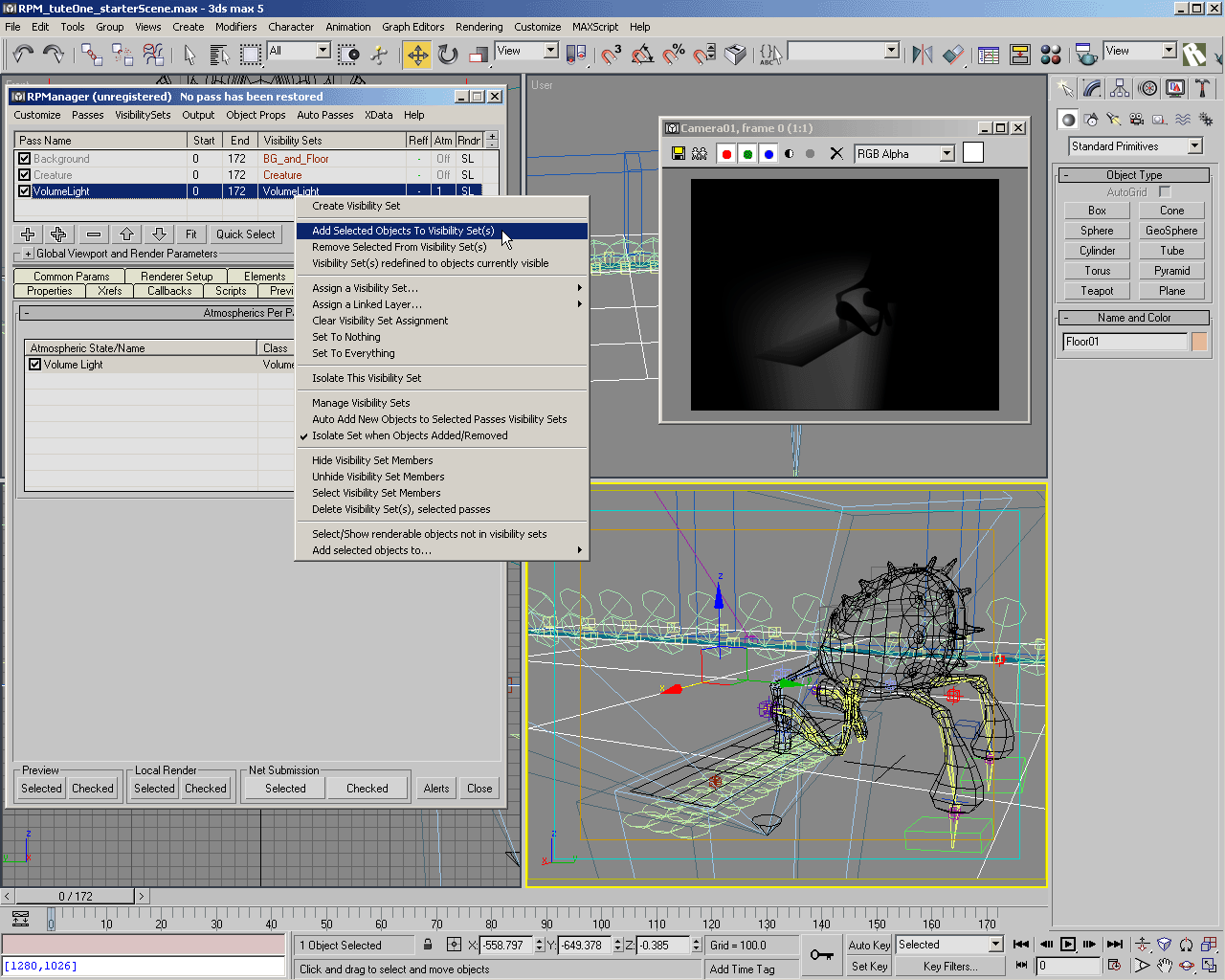Image resolution: width=1225 pixels, height=980 pixels.
Task: Click the Quick Select button
Action: (x=246, y=234)
